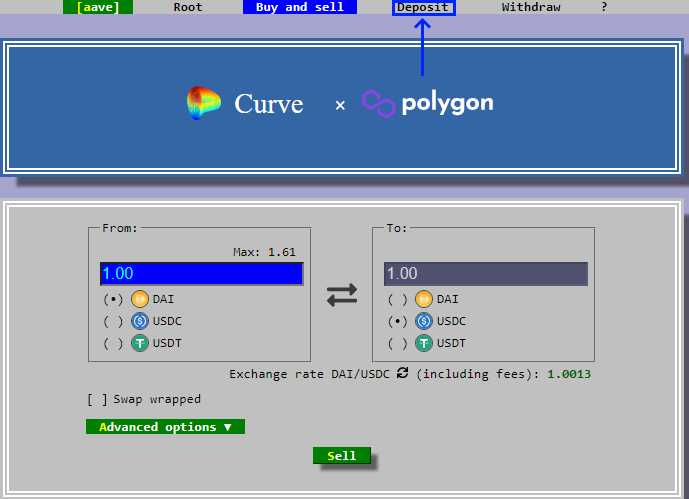Switch to the Deposit tab
689x499 pixels.
point(424,7)
